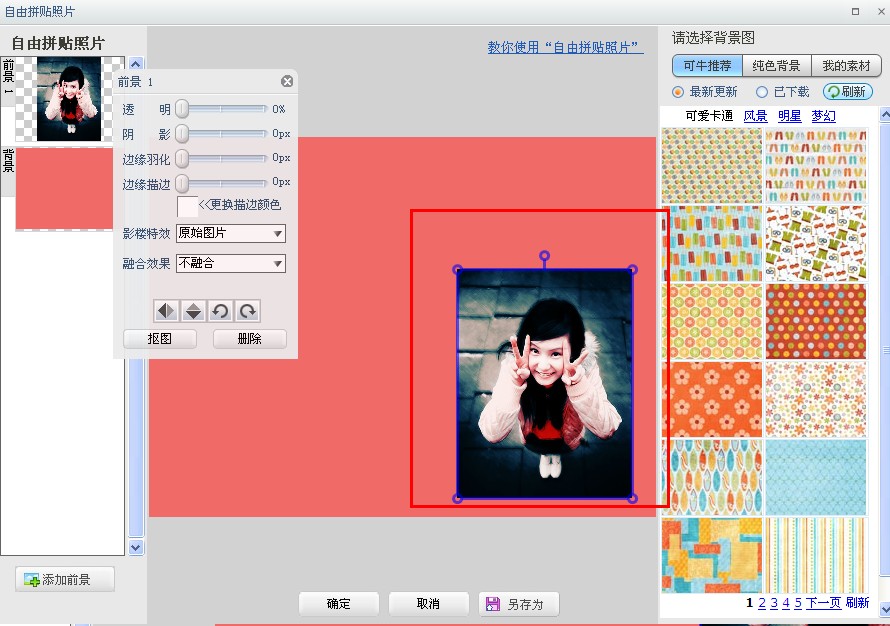Go to page 3 of backgrounds
Image resolution: width=890 pixels, height=626 pixels.
click(x=774, y=603)
